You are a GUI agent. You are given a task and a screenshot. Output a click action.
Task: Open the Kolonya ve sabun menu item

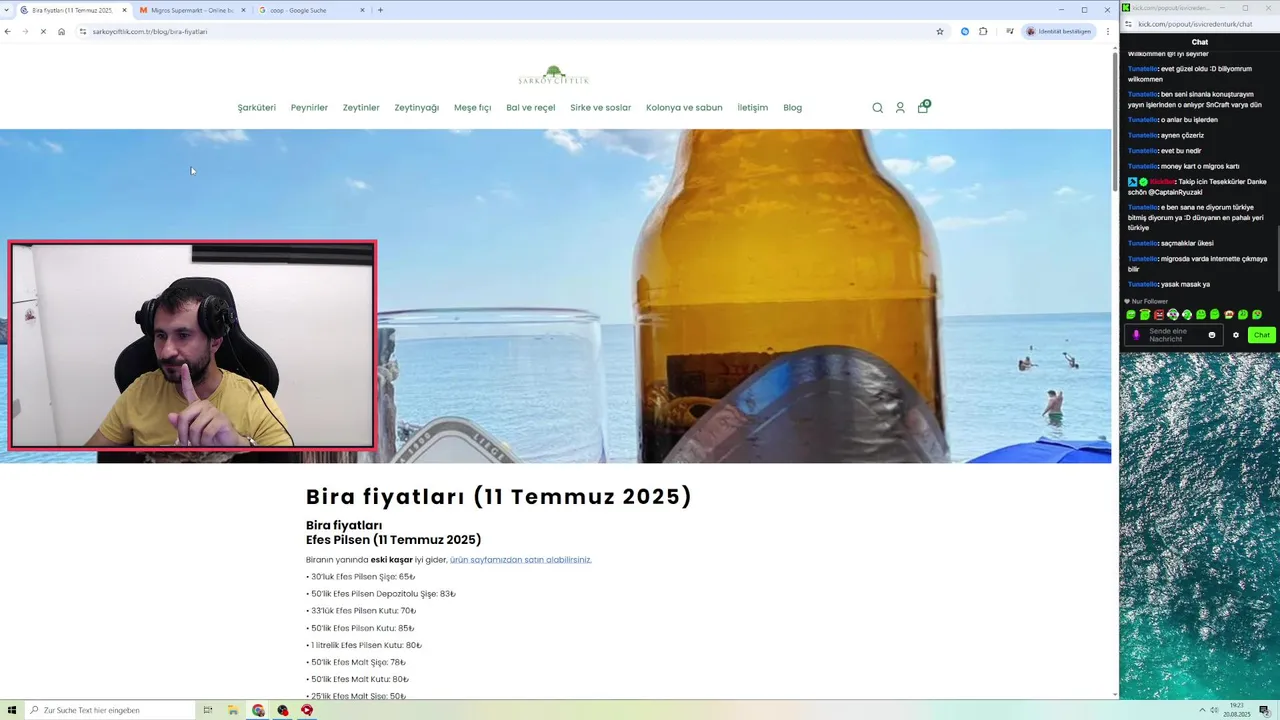pos(684,108)
